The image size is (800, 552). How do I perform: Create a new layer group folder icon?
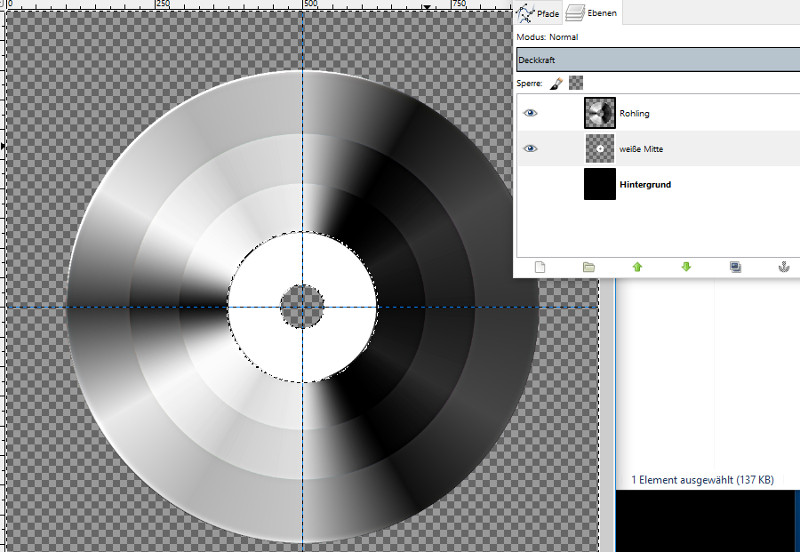click(x=589, y=267)
